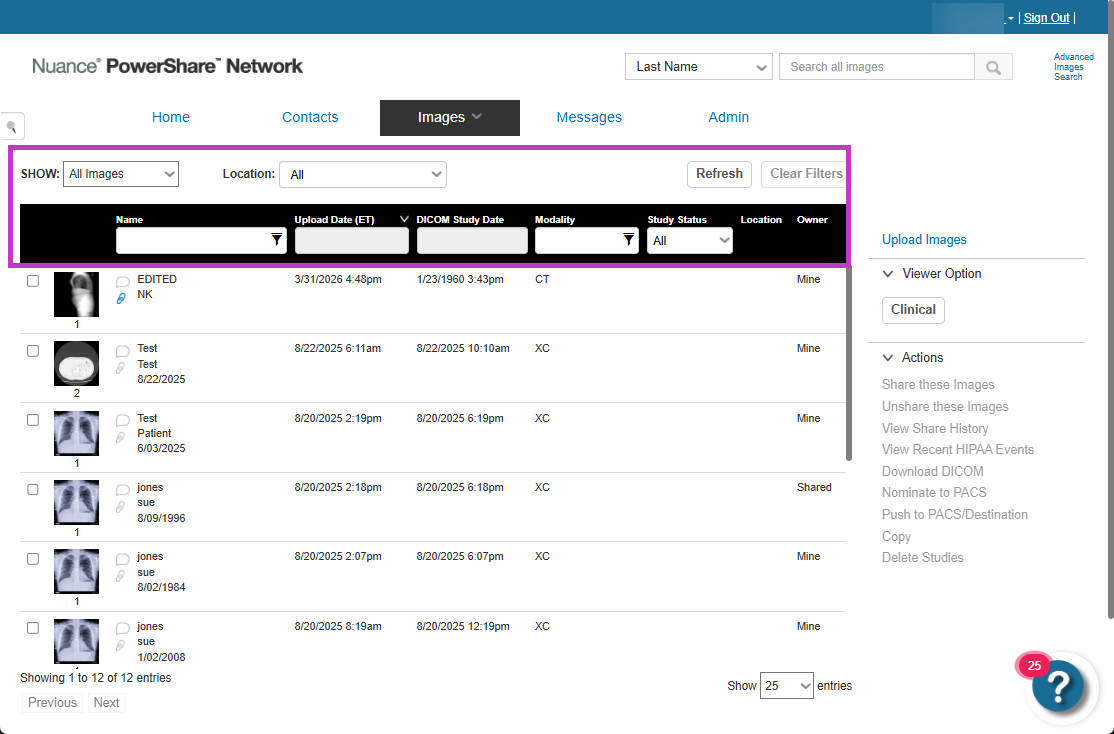This screenshot has height=734, width=1114.
Task: Open comment bubble for Test Patient study
Action: 122,421
